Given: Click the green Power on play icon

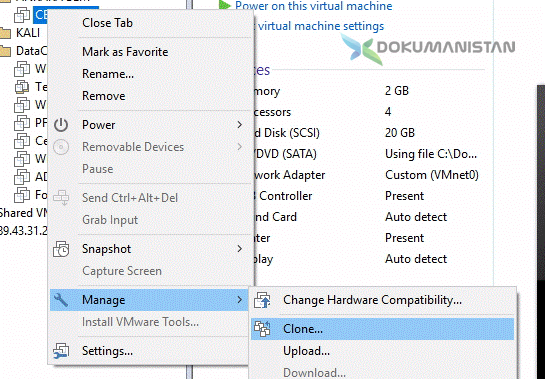Looking at the screenshot, I should (x=225, y=5).
